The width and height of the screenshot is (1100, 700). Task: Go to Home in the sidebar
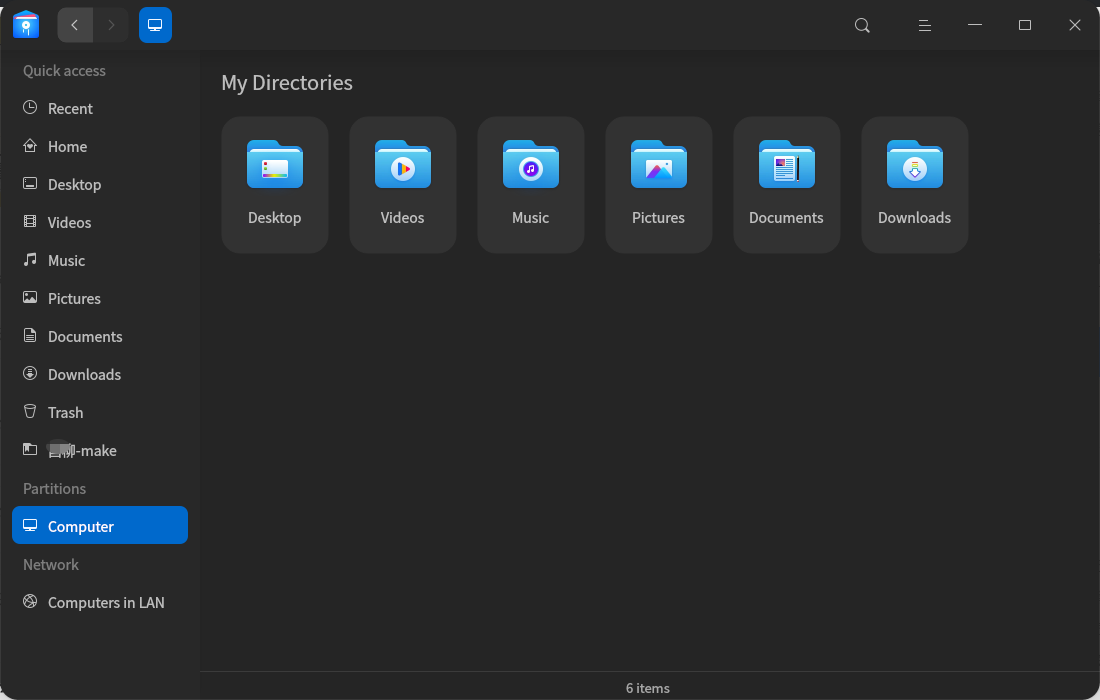click(100, 146)
